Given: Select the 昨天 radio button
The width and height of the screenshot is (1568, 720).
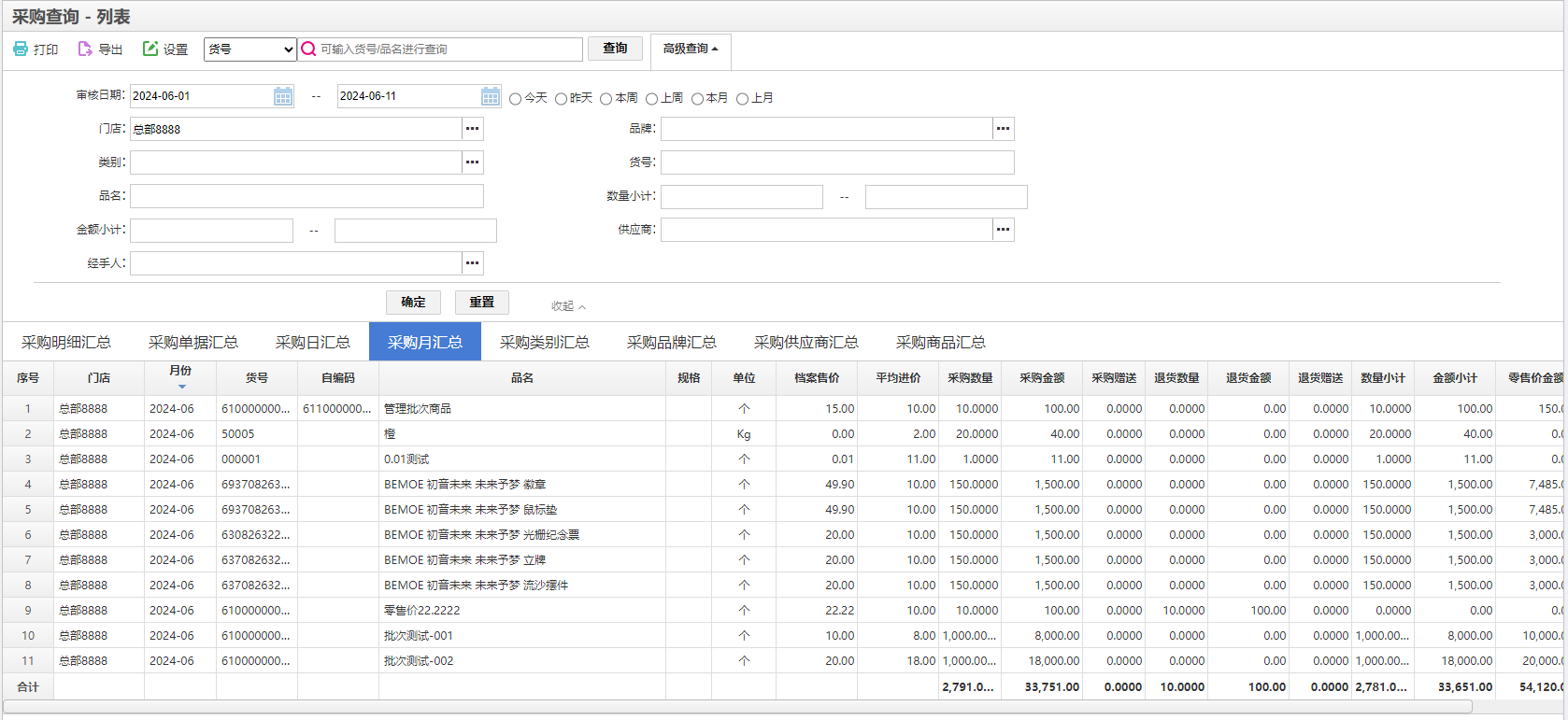Looking at the screenshot, I should (561, 99).
